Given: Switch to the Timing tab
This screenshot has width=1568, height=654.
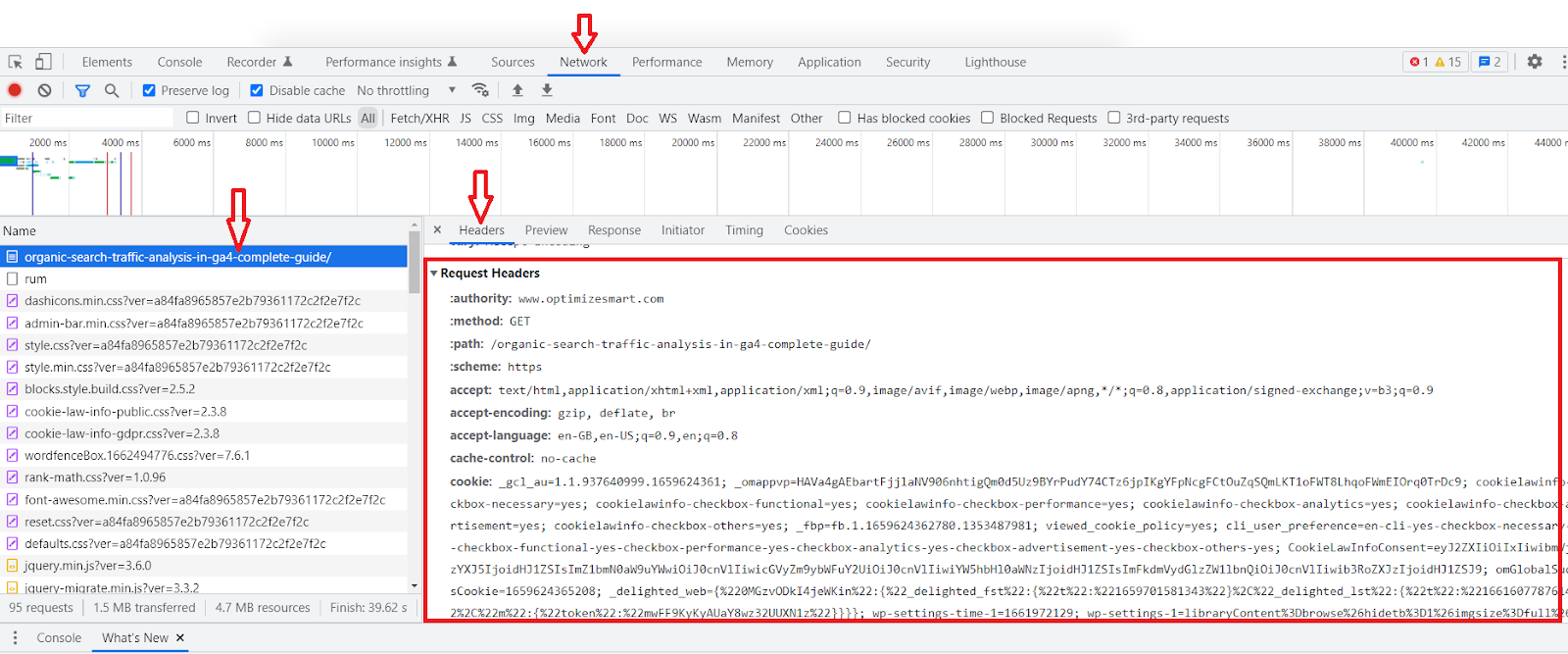Looking at the screenshot, I should click(744, 230).
